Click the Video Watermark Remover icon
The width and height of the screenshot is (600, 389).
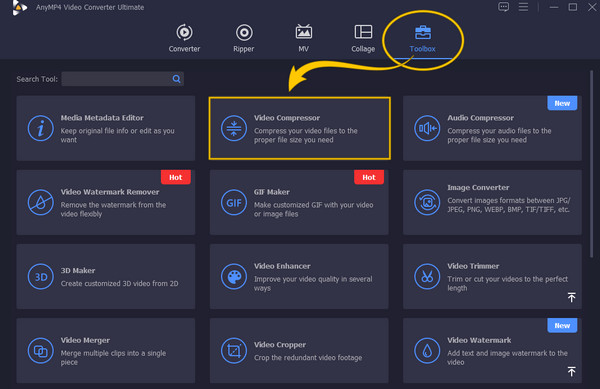click(x=41, y=202)
